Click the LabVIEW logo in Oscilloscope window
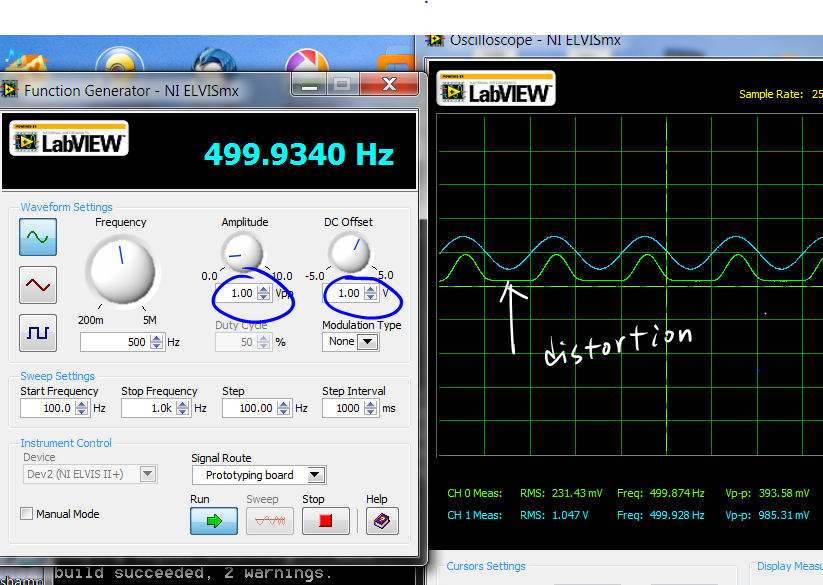 [496, 89]
